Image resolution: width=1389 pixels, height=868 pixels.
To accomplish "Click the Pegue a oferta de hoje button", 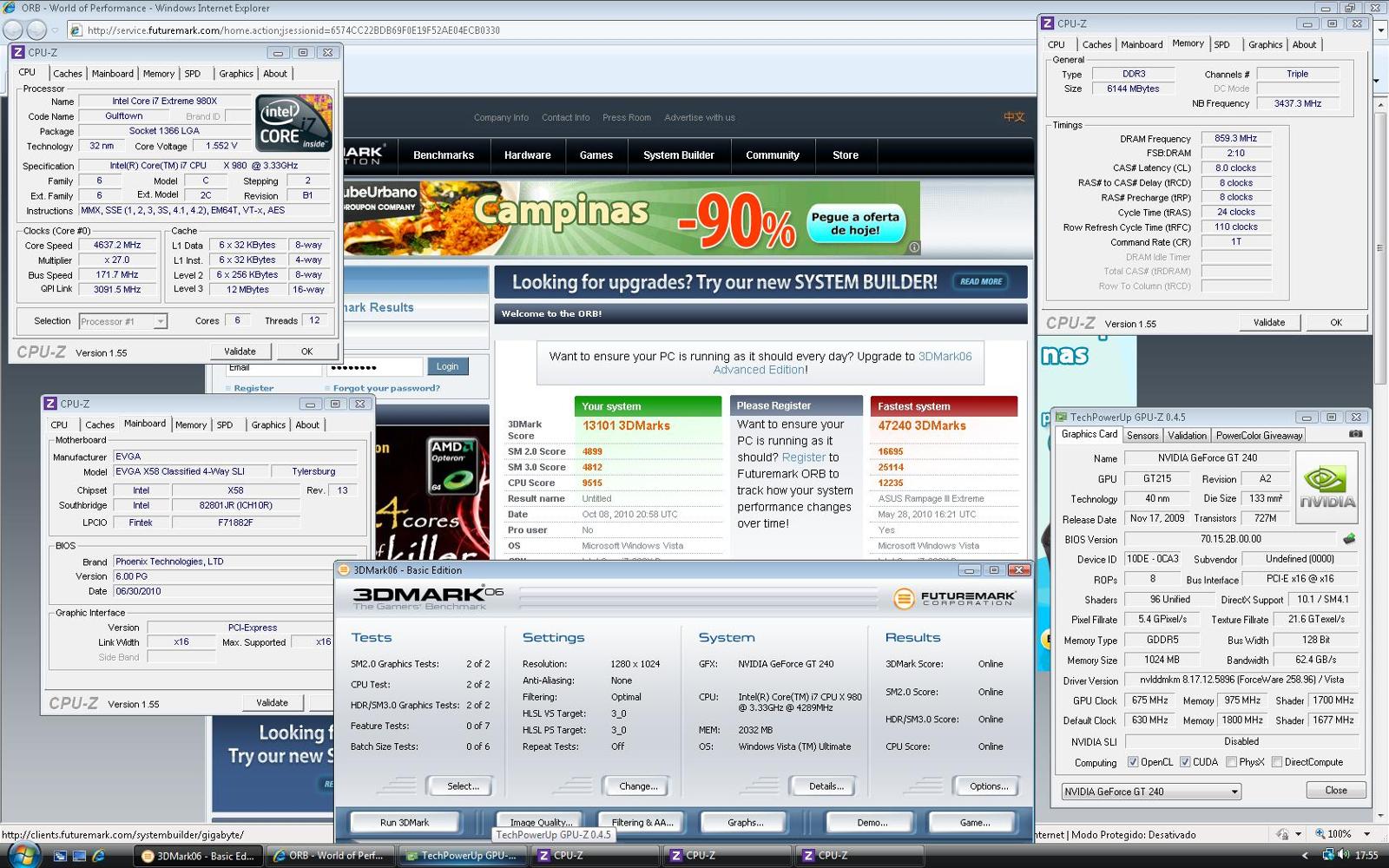I will click(855, 224).
